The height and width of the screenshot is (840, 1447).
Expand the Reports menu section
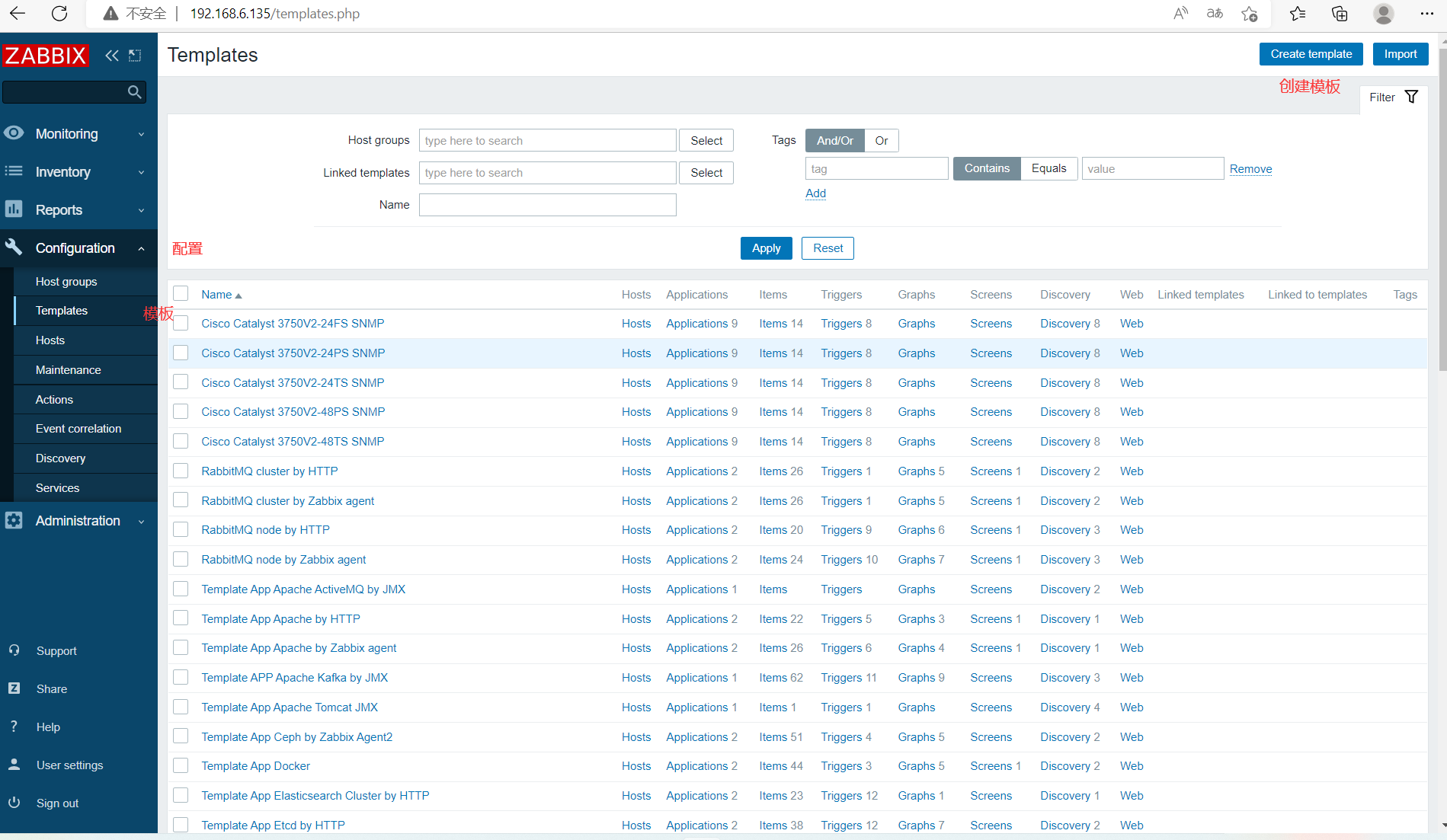[78, 209]
